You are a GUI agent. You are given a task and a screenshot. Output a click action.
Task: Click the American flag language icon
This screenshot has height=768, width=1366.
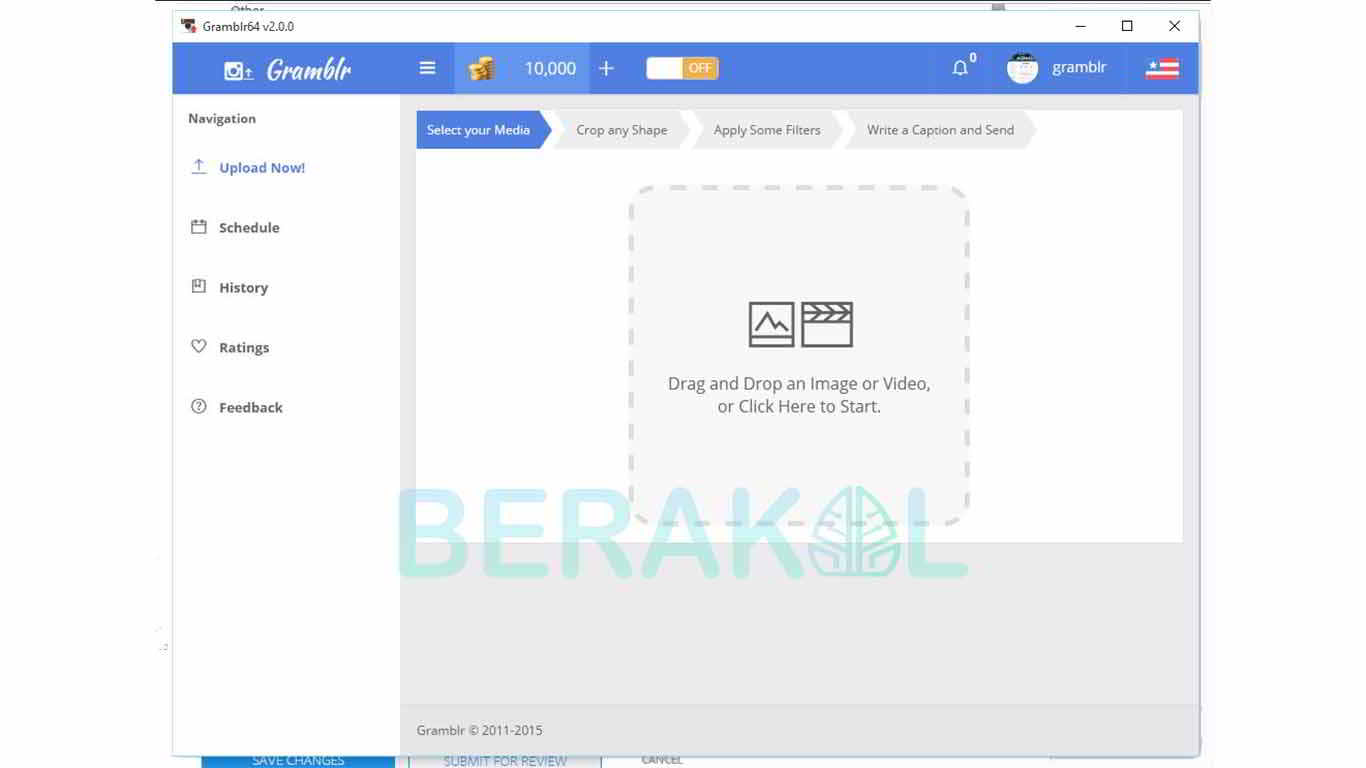click(x=1161, y=68)
